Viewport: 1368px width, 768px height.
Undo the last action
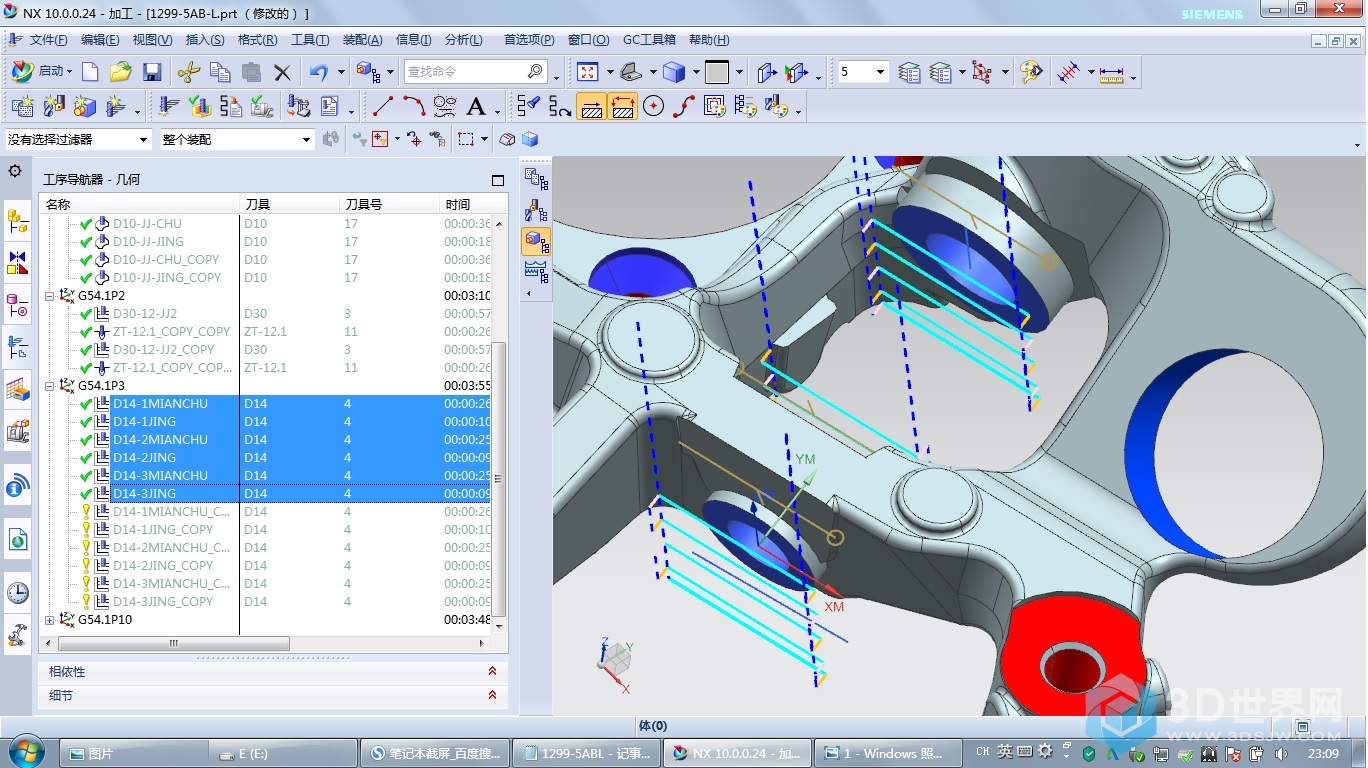[319, 72]
